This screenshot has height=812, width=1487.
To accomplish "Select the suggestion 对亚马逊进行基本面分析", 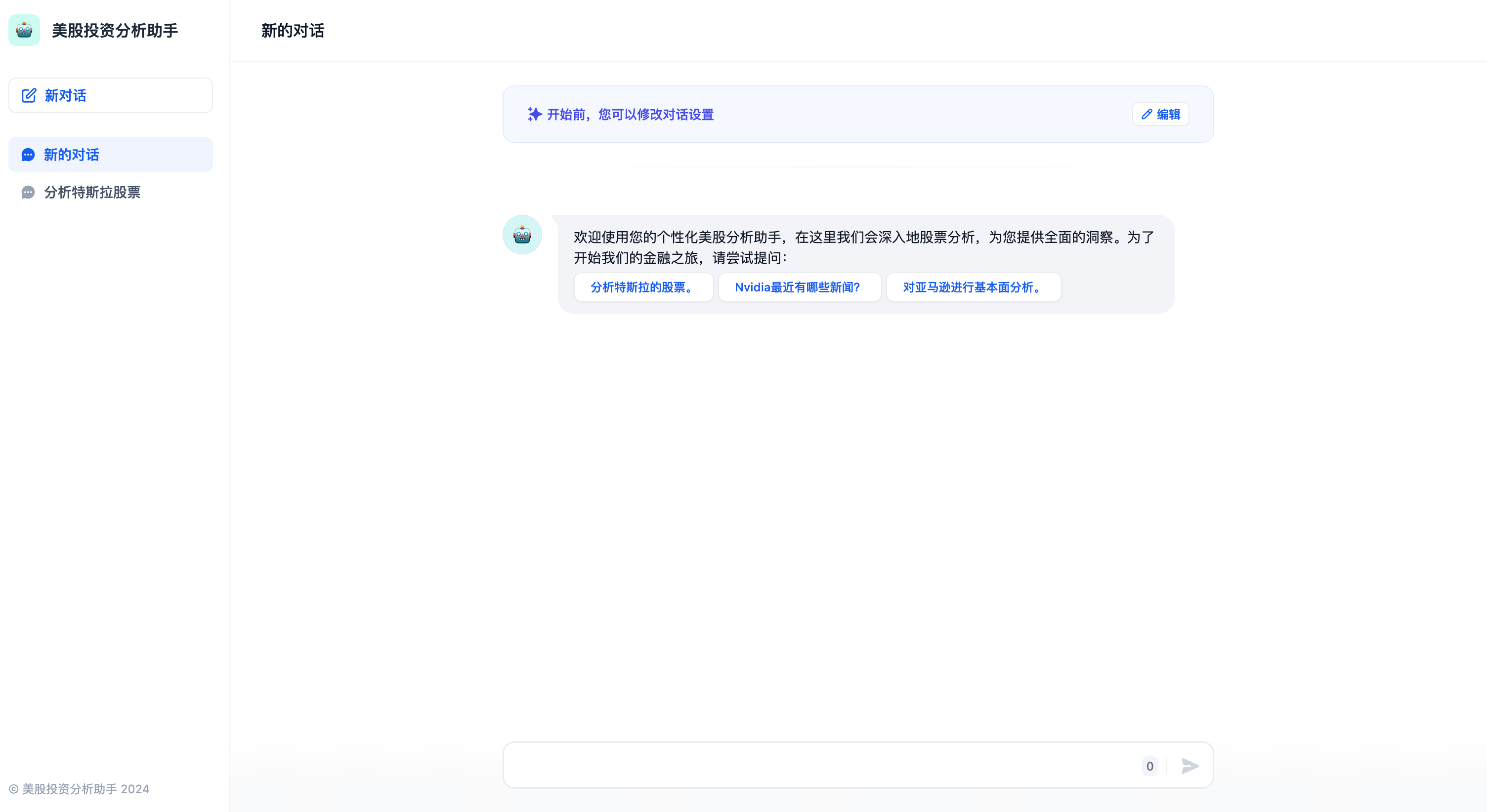I will pyautogui.click(x=973, y=287).
